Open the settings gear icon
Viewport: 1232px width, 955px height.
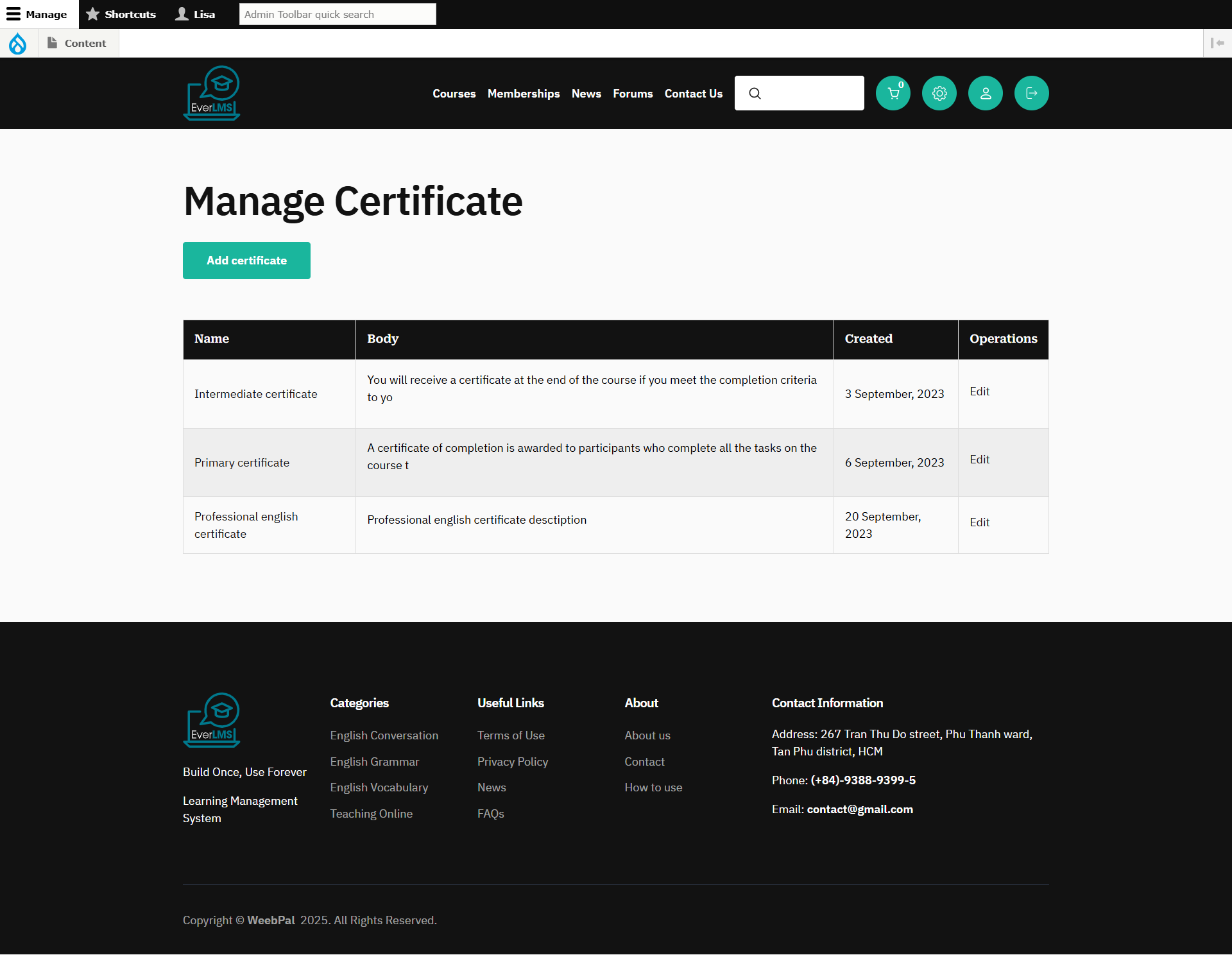(939, 94)
